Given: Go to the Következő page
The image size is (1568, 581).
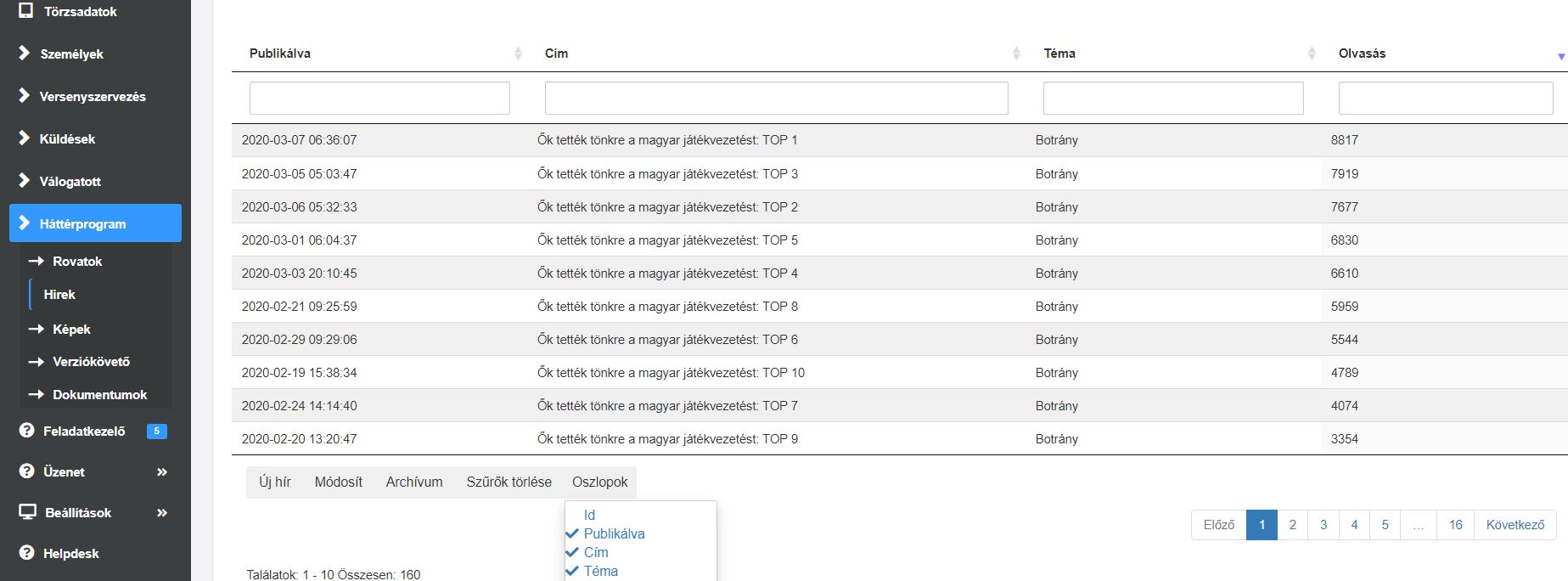Looking at the screenshot, I should tap(1515, 525).
